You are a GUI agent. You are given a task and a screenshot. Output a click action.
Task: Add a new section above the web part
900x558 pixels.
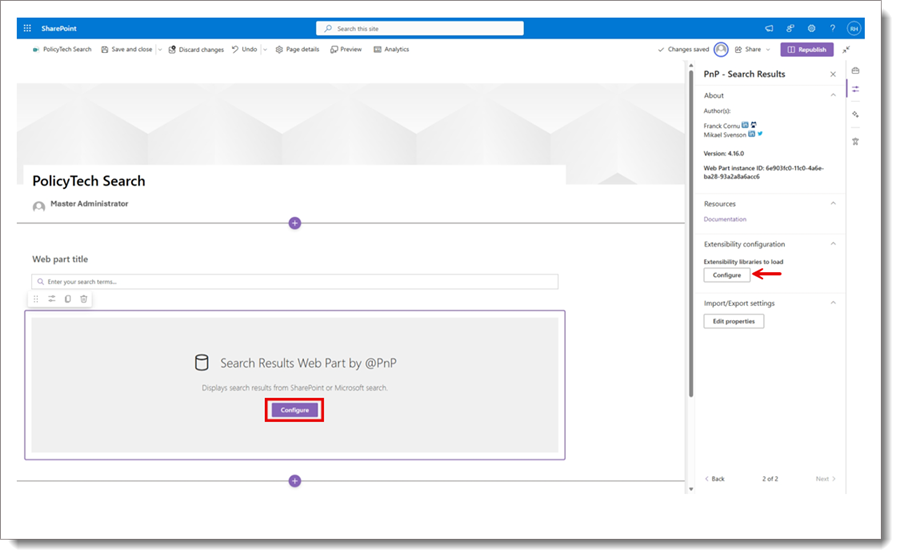pyautogui.click(x=294, y=223)
